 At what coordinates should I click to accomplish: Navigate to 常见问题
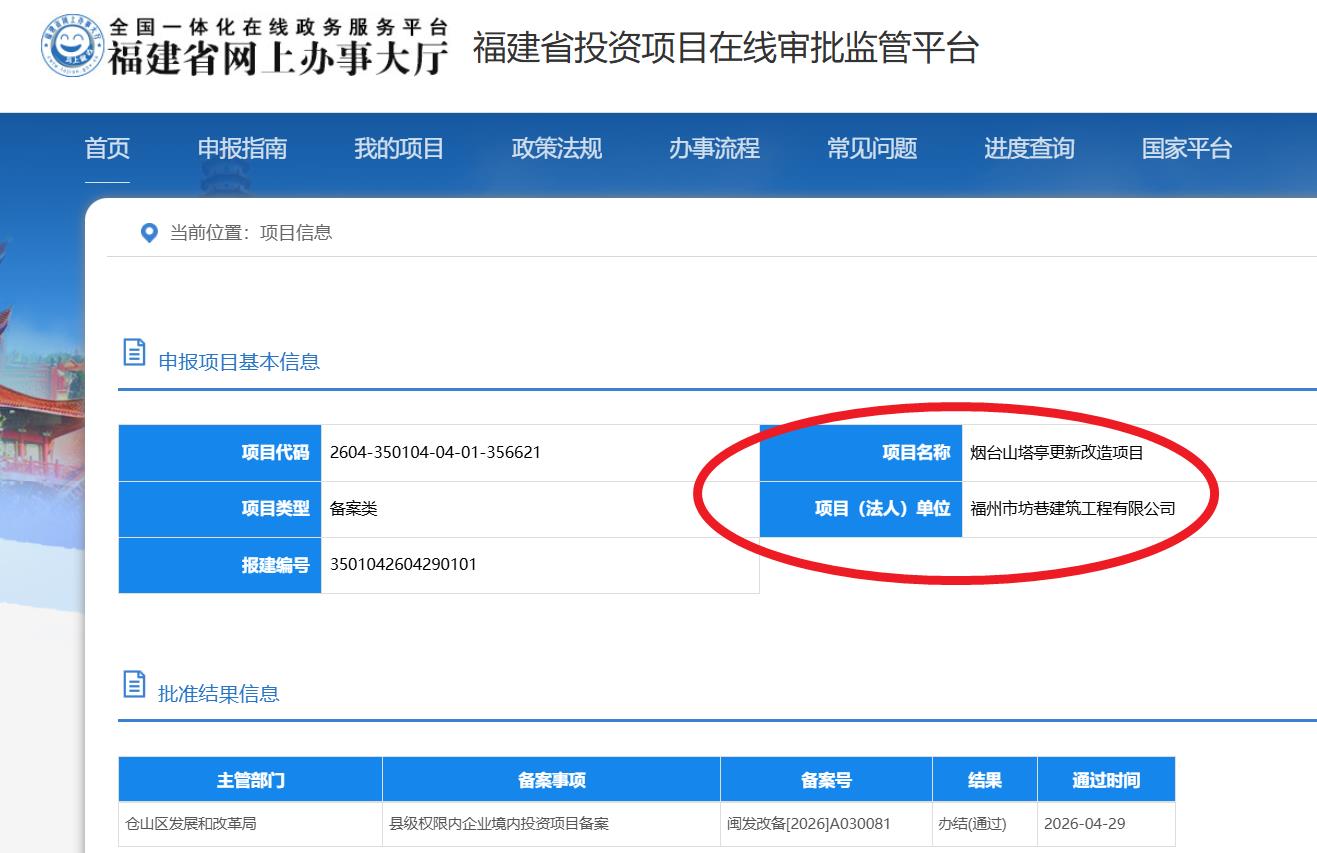[x=871, y=149]
